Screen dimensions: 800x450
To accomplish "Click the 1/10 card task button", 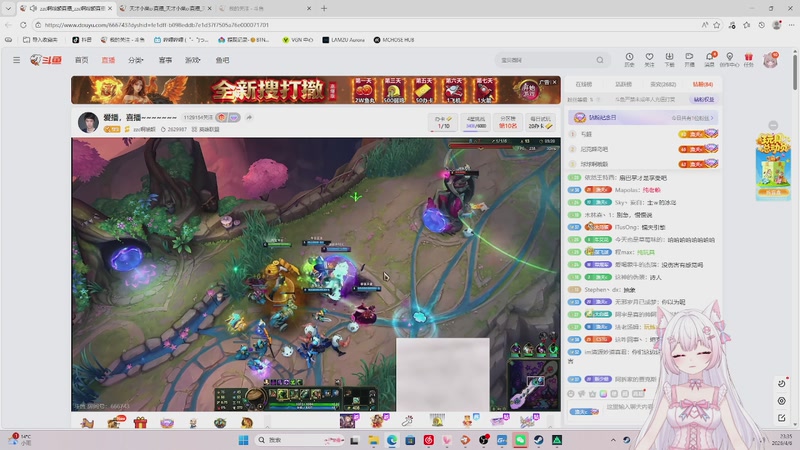I will click(x=444, y=122).
